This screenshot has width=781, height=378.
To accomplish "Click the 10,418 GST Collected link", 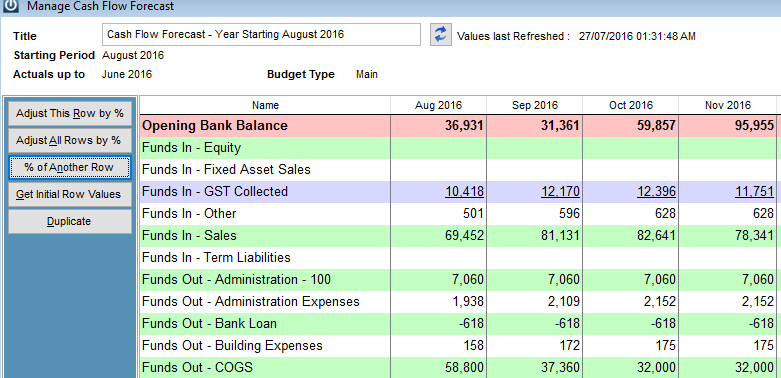I will point(465,192).
